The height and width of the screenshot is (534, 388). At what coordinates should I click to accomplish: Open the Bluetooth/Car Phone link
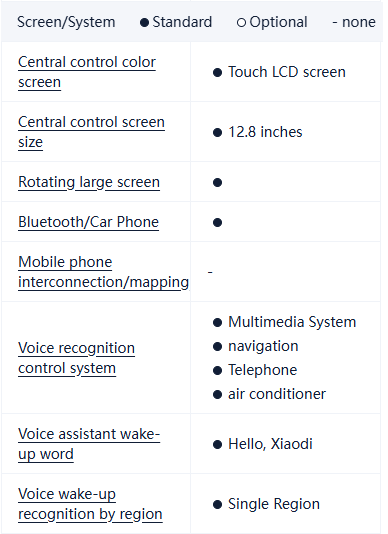(x=89, y=222)
